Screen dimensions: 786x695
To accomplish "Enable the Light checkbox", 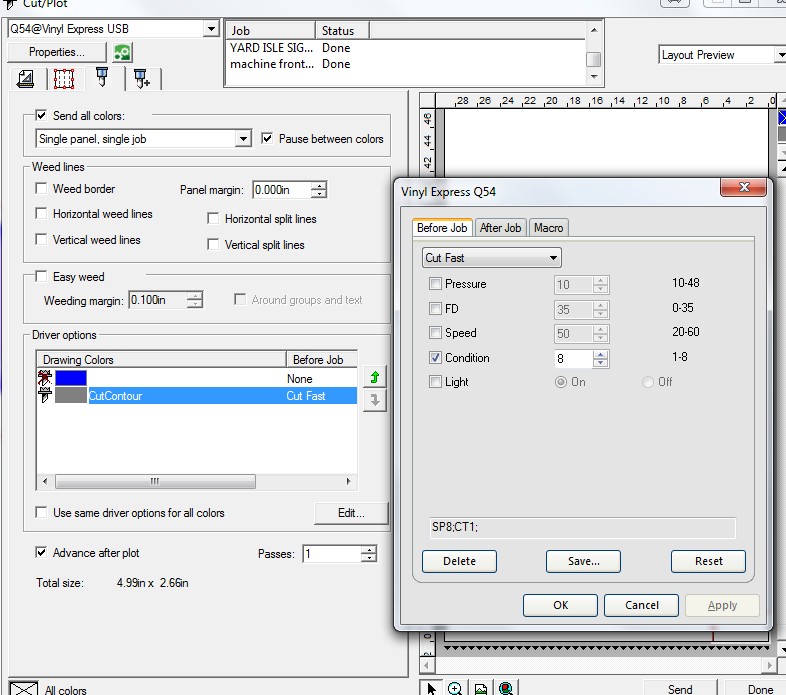I will pos(435,382).
